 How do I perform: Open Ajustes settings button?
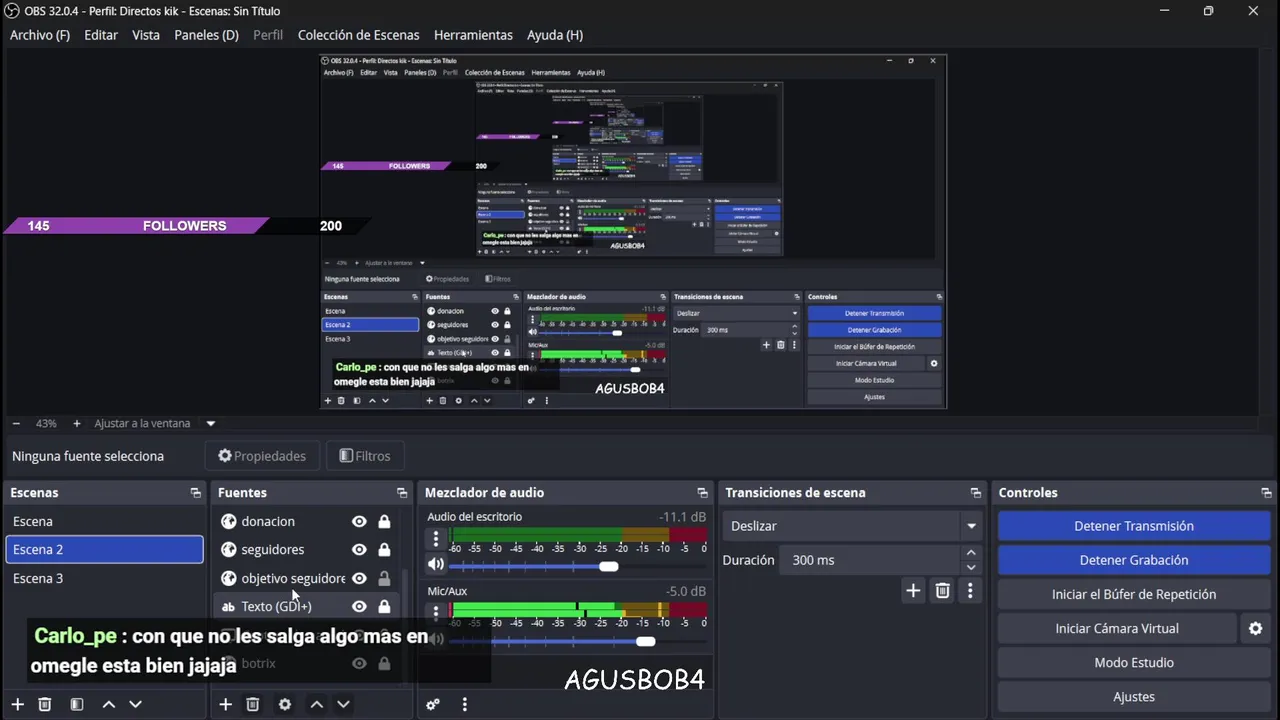[x=1134, y=696]
